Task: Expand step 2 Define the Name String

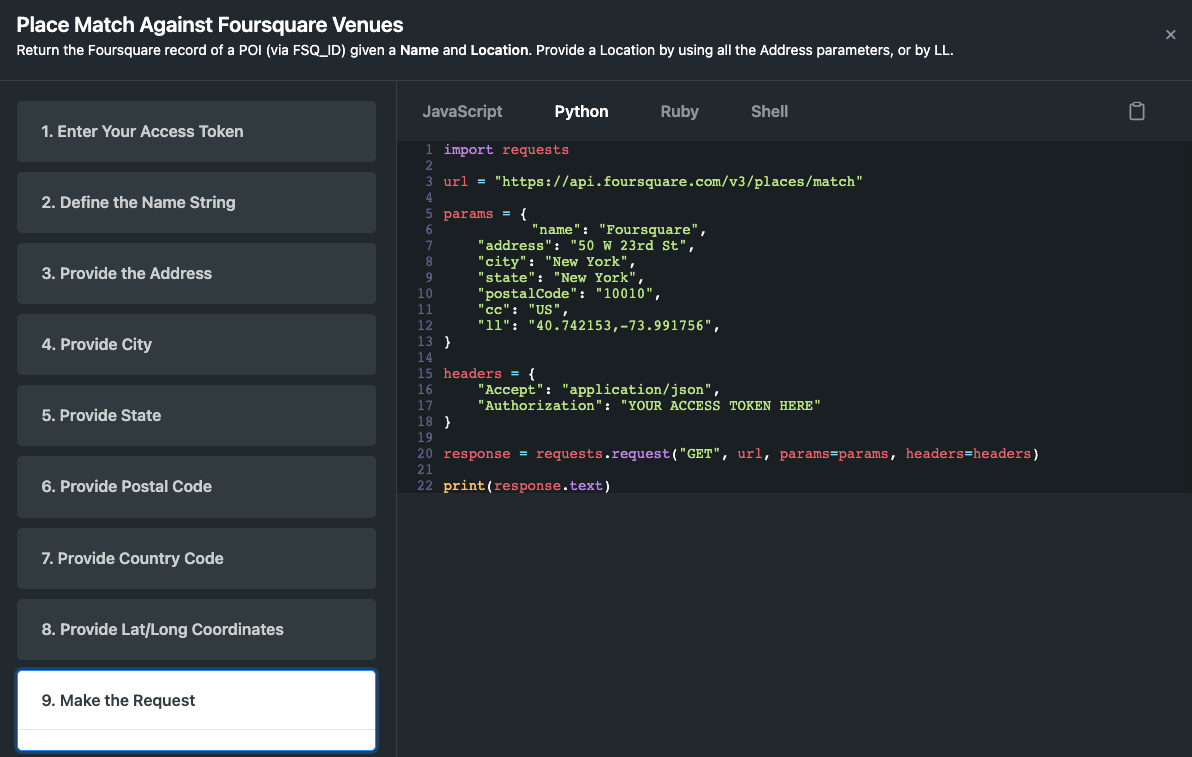Action: pyautogui.click(x=196, y=202)
